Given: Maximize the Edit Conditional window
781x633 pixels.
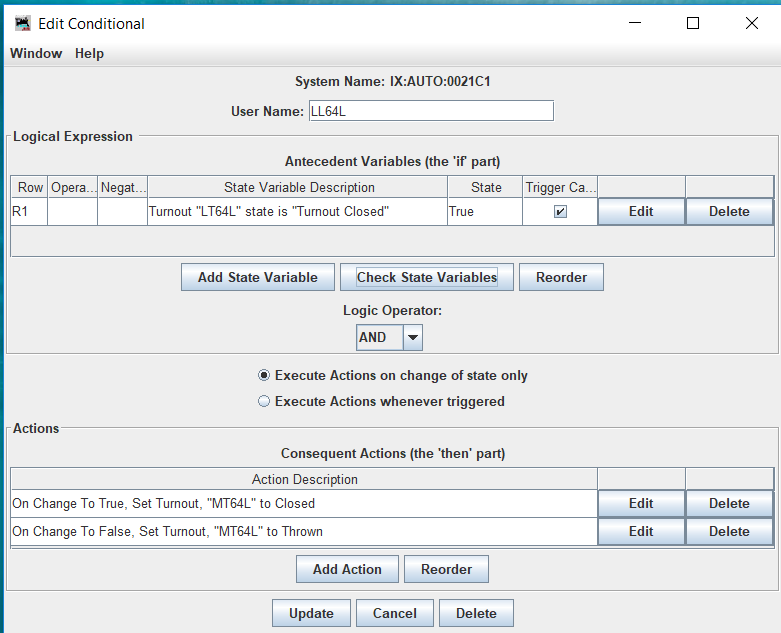Looking at the screenshot, I should [x=693, y=23].
